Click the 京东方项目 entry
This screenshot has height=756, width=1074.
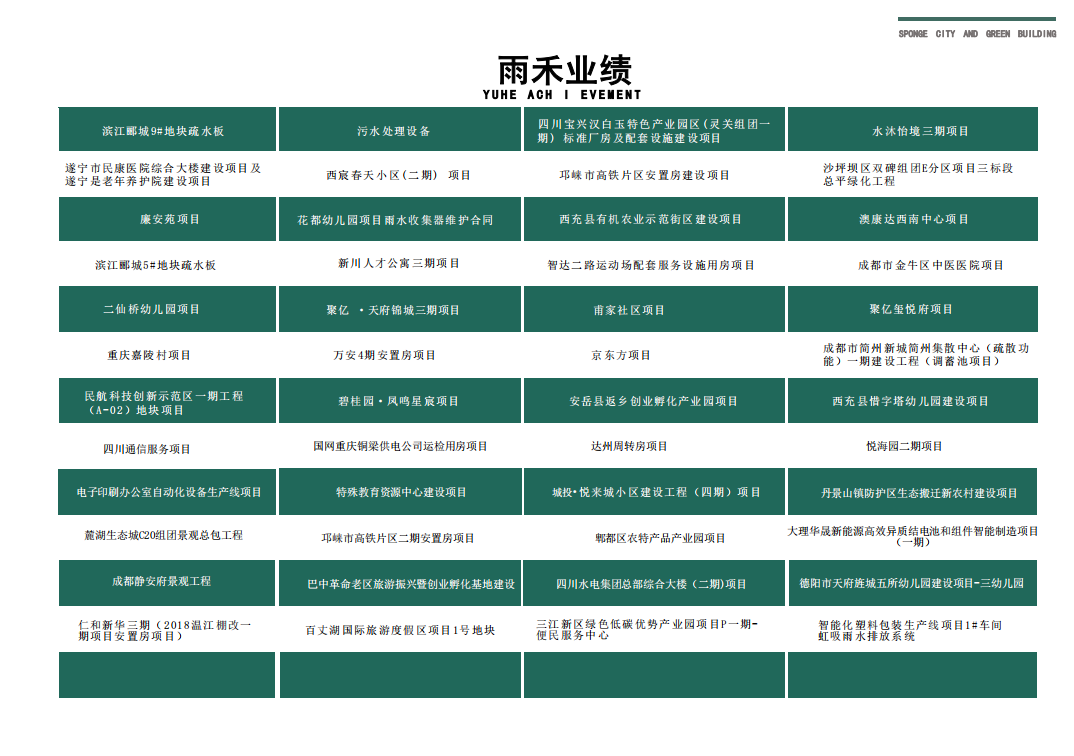[620, 355]
